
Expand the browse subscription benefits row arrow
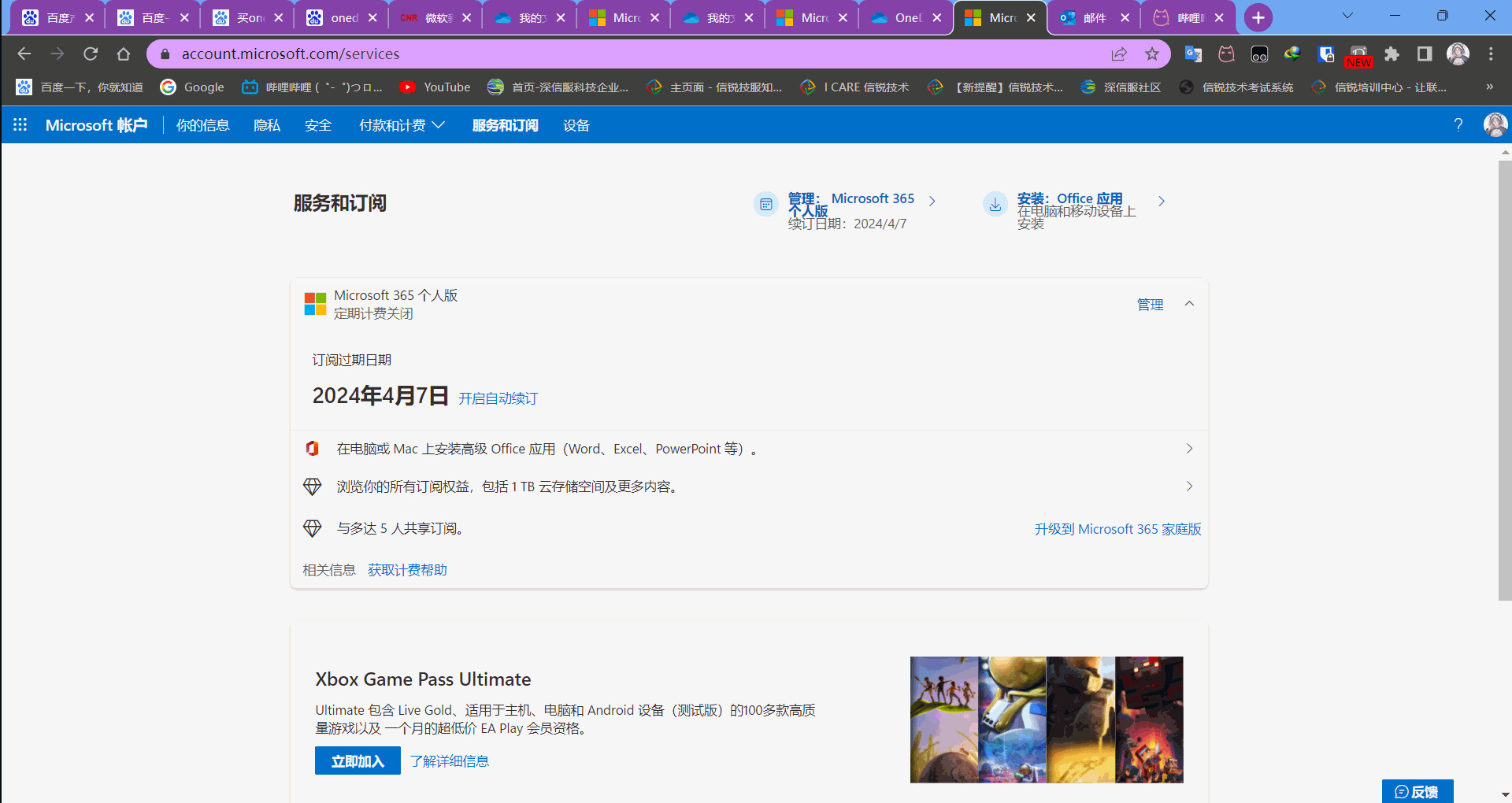[x=1189, y=486]
